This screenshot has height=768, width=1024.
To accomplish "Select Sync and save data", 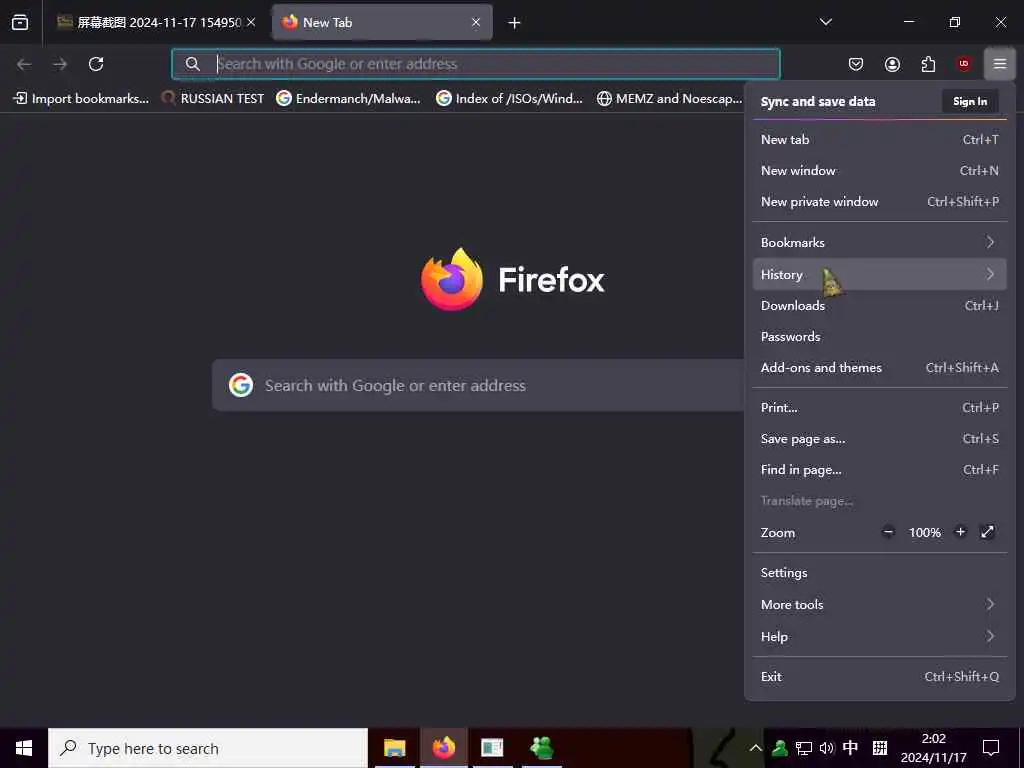I will click(x=818, y=101).
